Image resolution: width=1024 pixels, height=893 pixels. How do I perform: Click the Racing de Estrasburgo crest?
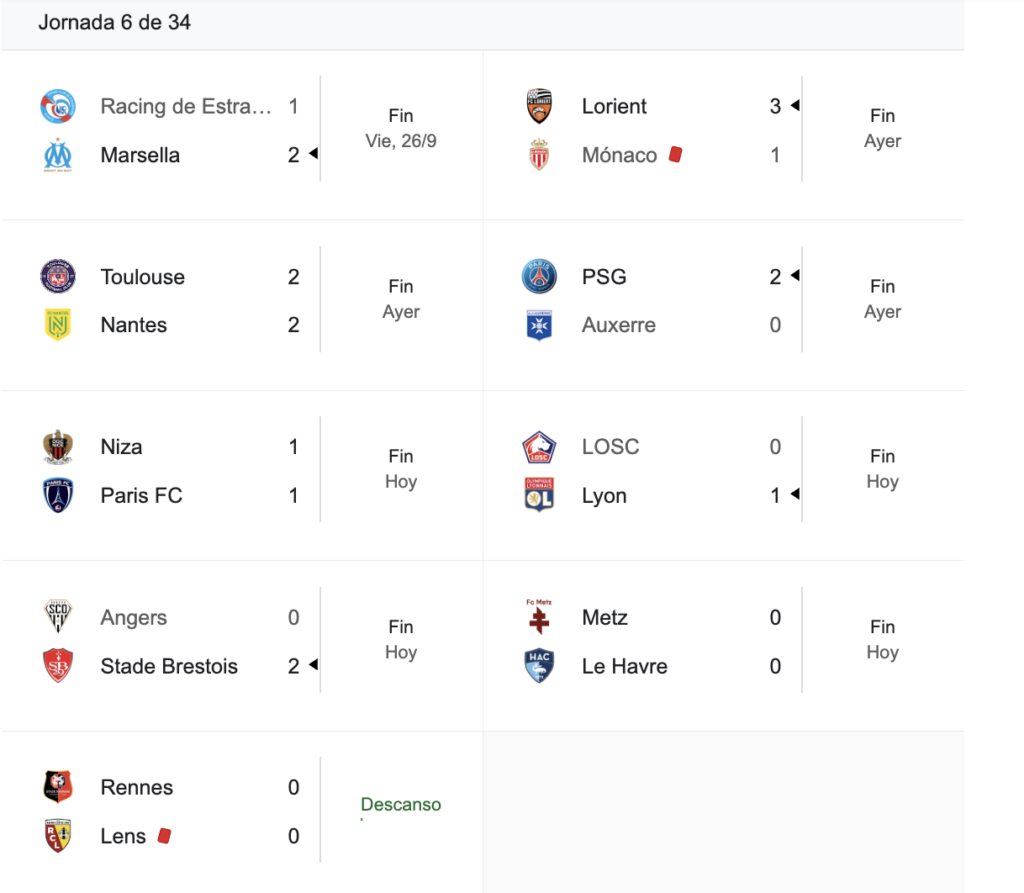(57, 106)
